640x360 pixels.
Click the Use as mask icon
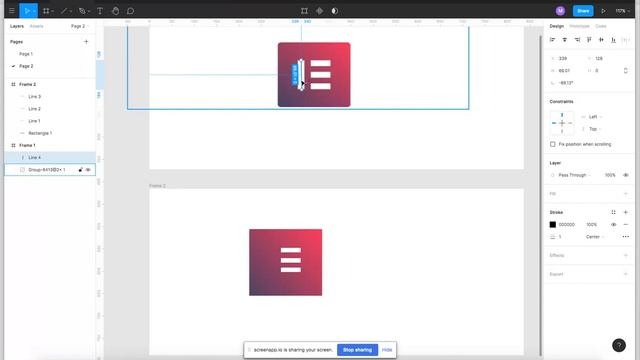pyautogui.click(x=335, y=11)
